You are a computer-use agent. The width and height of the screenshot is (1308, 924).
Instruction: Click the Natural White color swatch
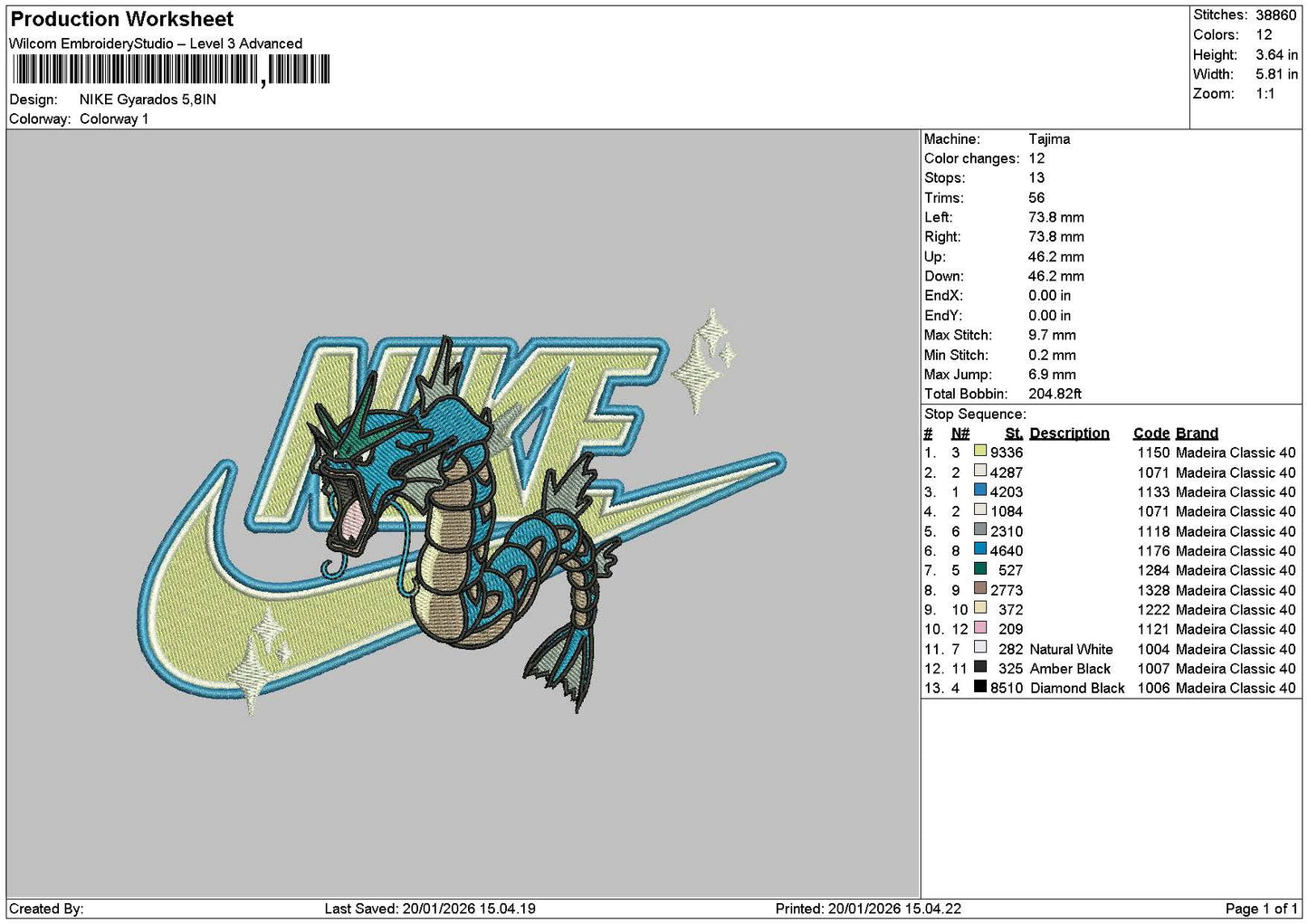(x=980, y=647)
